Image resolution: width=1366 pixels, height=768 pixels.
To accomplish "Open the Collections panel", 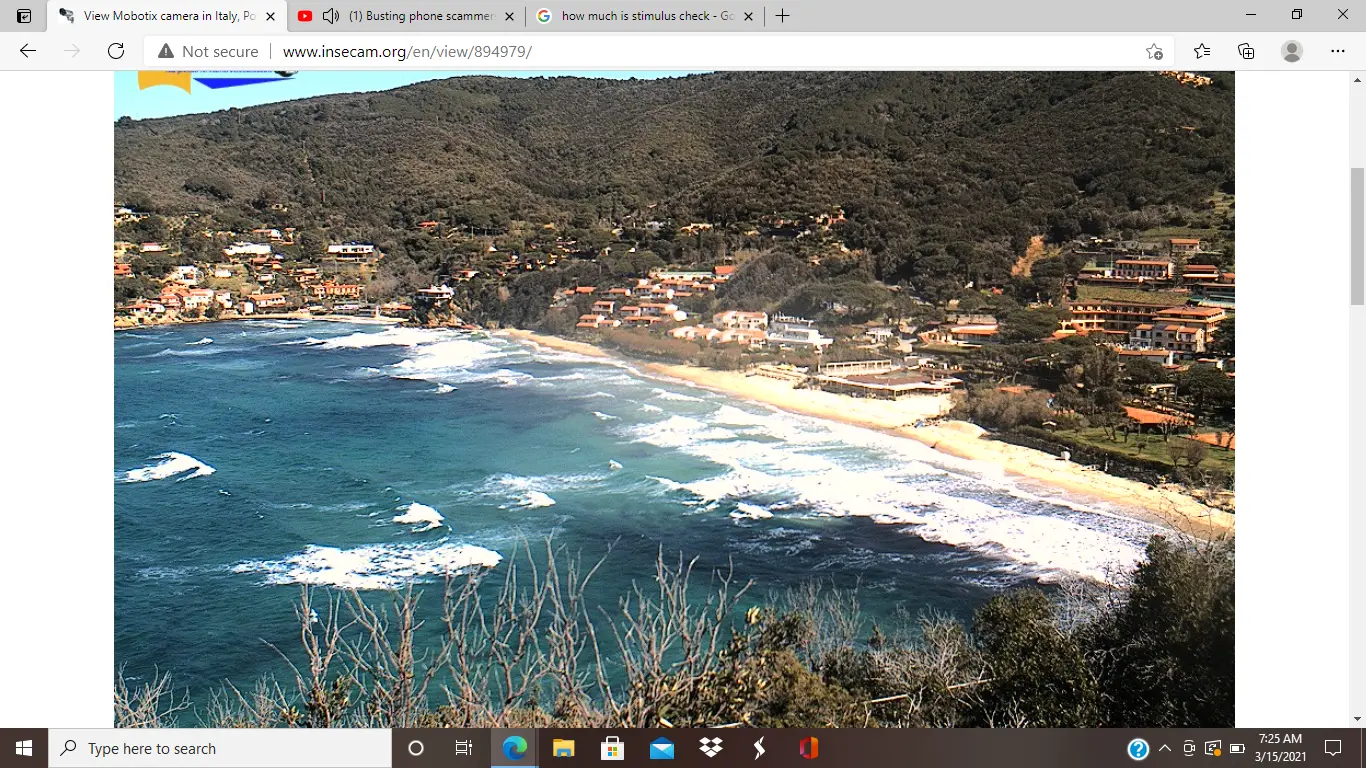I will coord(1246,52).
